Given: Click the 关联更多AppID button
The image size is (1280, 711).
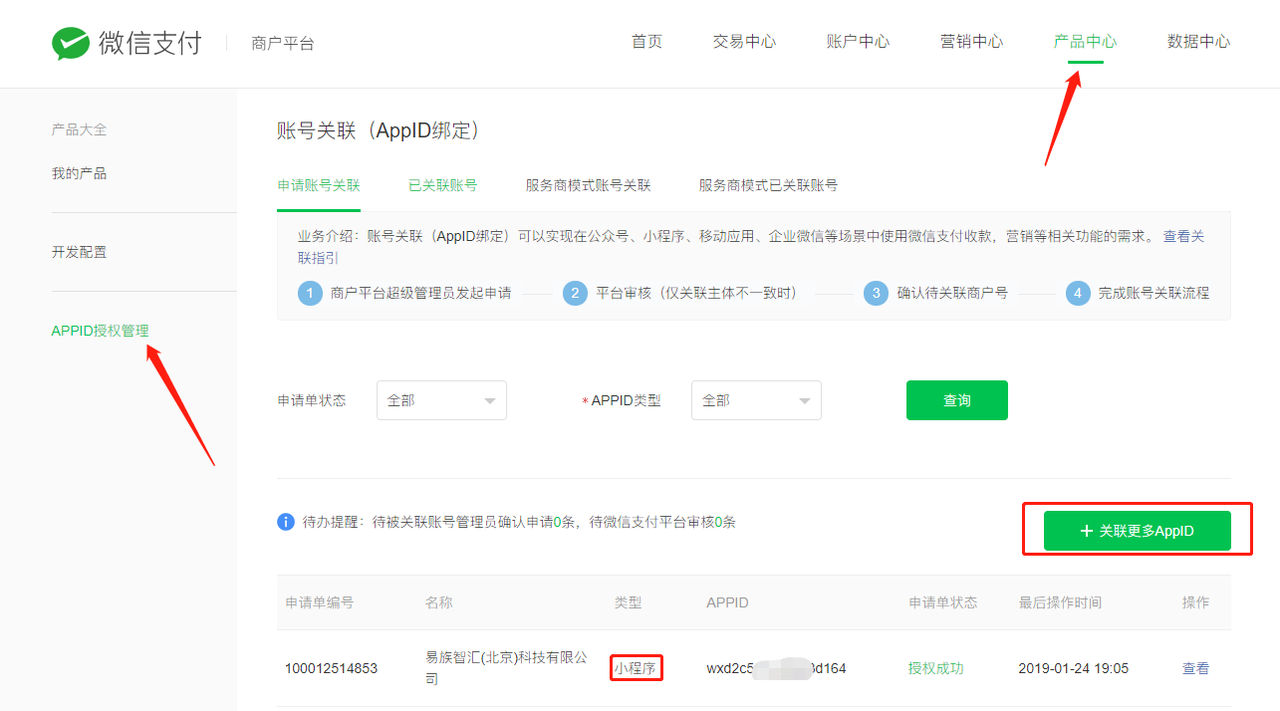Looking at the screenshot, I should 1137,531.
